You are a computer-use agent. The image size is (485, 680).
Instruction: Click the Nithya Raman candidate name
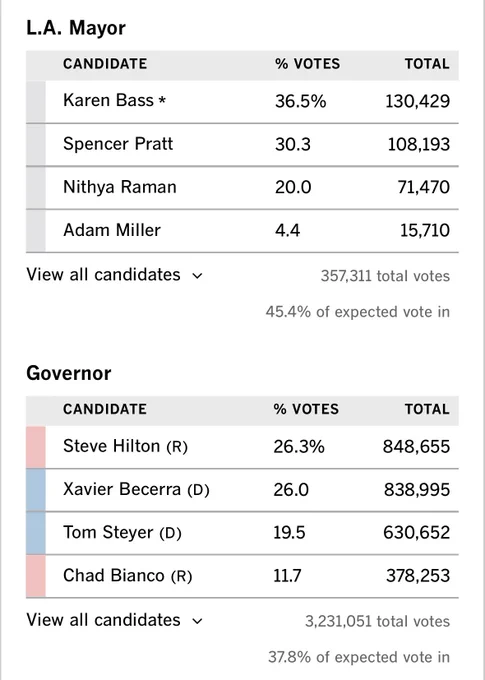point(120,187)
